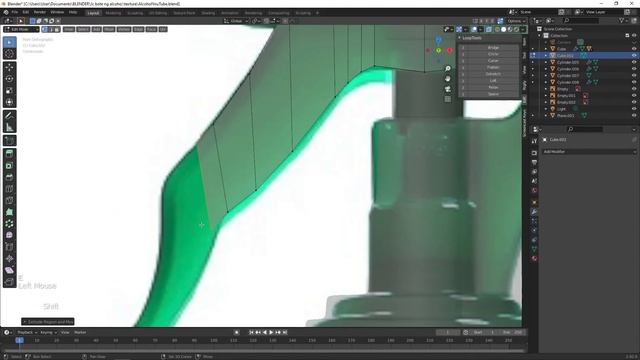This screenshot has height=360, width=640.
Task: Hide the Collection via eye icon
Action: [634, 36]
